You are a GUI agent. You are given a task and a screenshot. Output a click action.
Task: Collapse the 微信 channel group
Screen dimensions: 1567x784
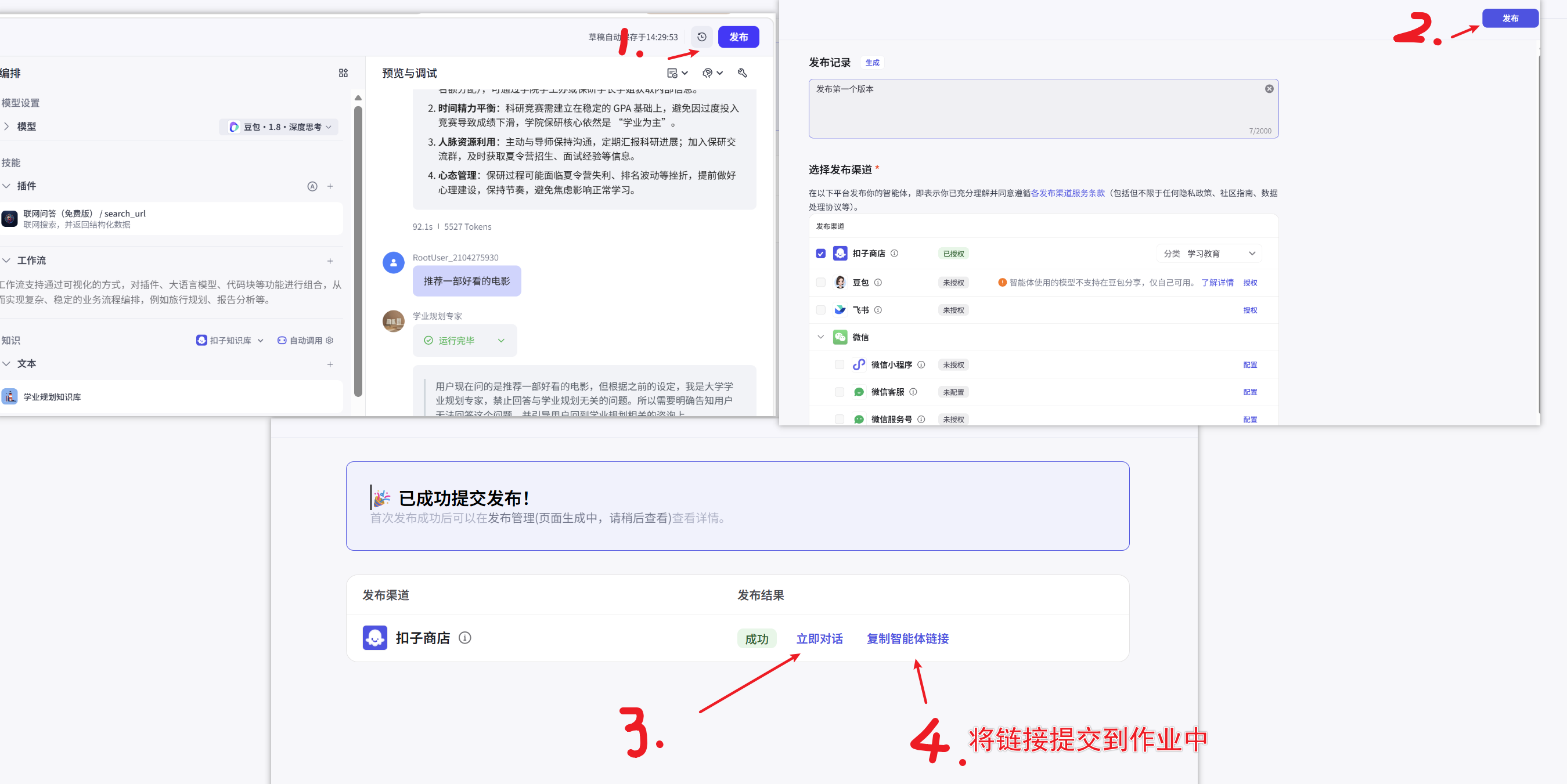(820, 337)
